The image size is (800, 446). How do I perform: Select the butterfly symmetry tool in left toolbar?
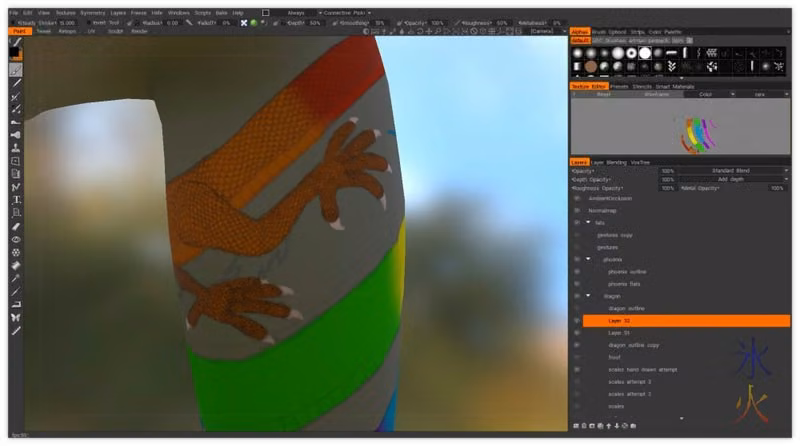[16, 317]
